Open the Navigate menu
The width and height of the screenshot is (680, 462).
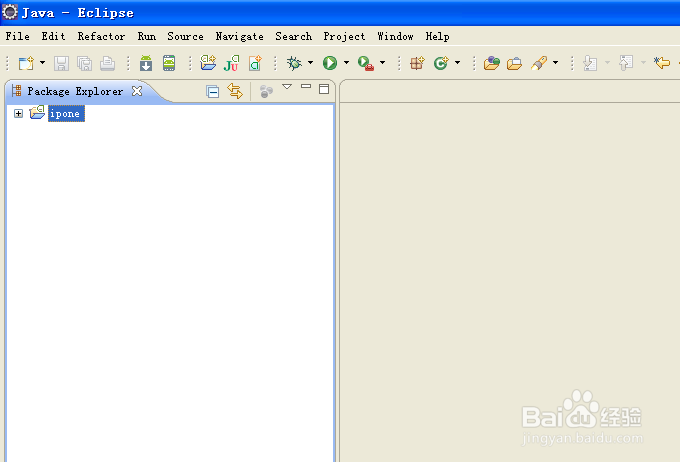[239, 36]
